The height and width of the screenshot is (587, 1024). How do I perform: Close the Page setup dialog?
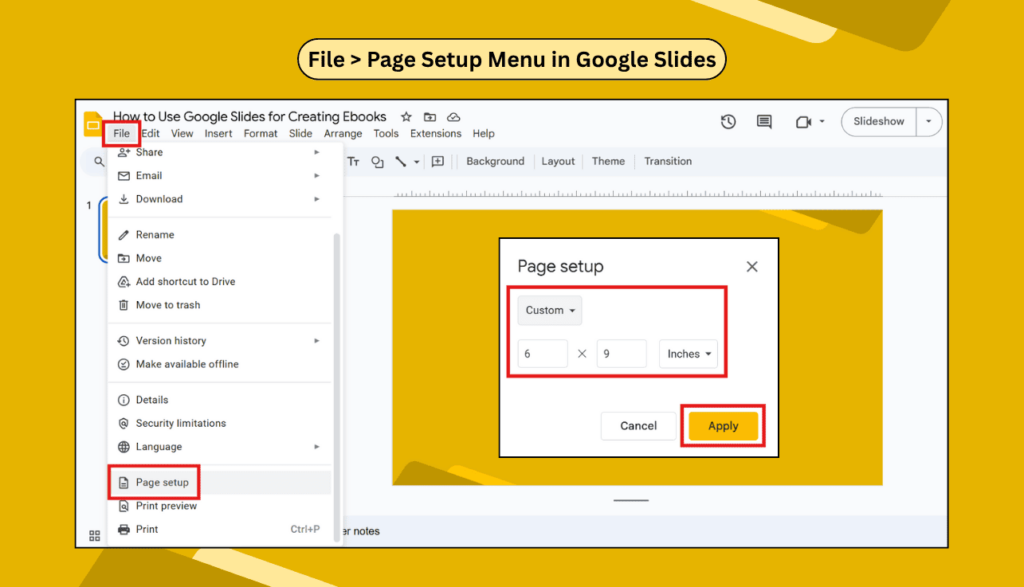[752, 267]
